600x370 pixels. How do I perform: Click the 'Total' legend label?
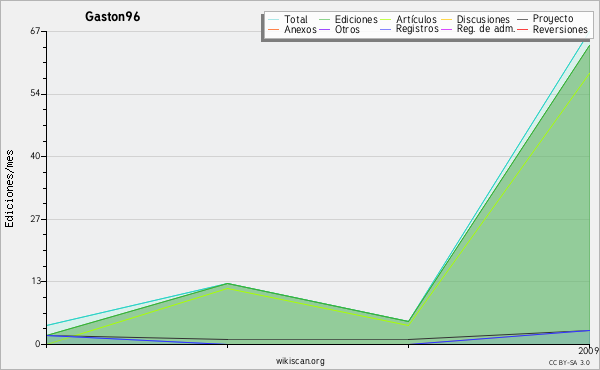coord(296,19)
